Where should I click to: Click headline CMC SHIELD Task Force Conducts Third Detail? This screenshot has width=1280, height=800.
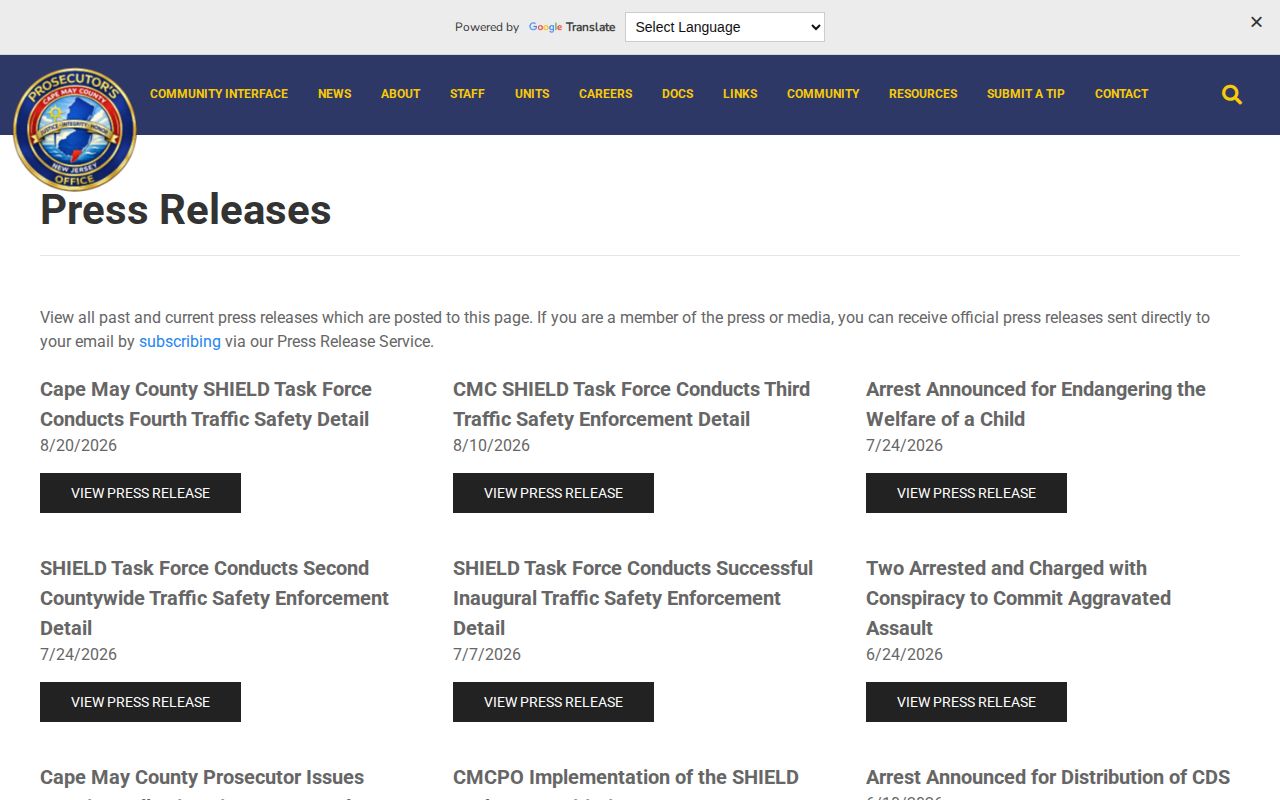point(631,404)
